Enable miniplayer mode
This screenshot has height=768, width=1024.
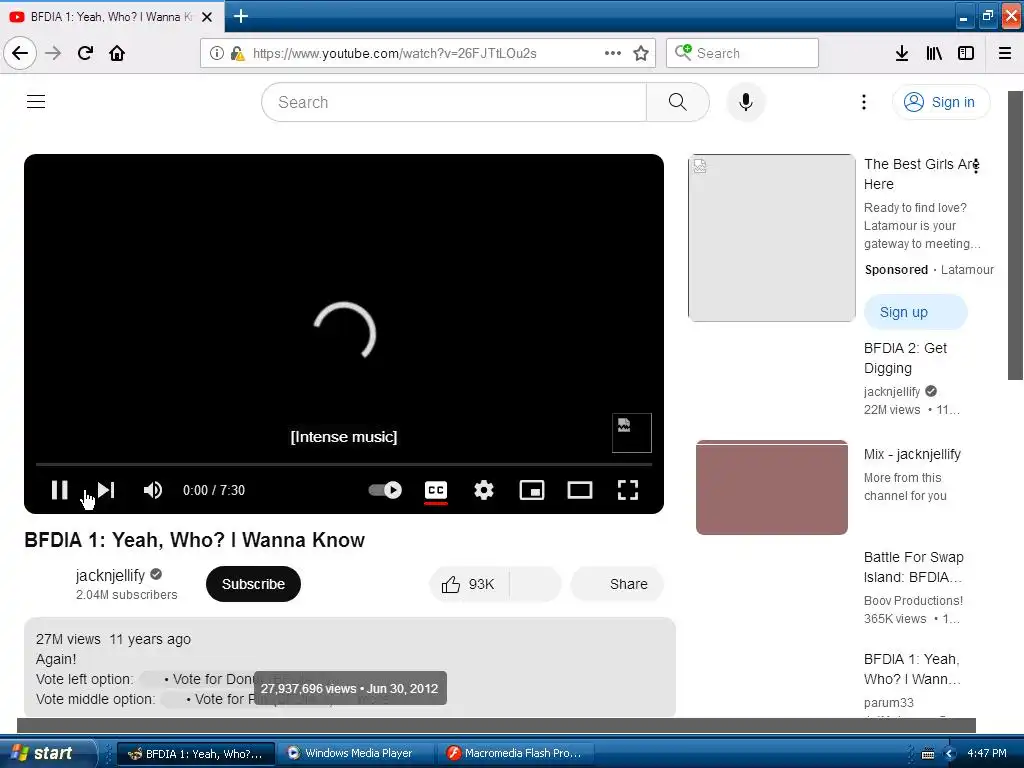click(532, 490)
